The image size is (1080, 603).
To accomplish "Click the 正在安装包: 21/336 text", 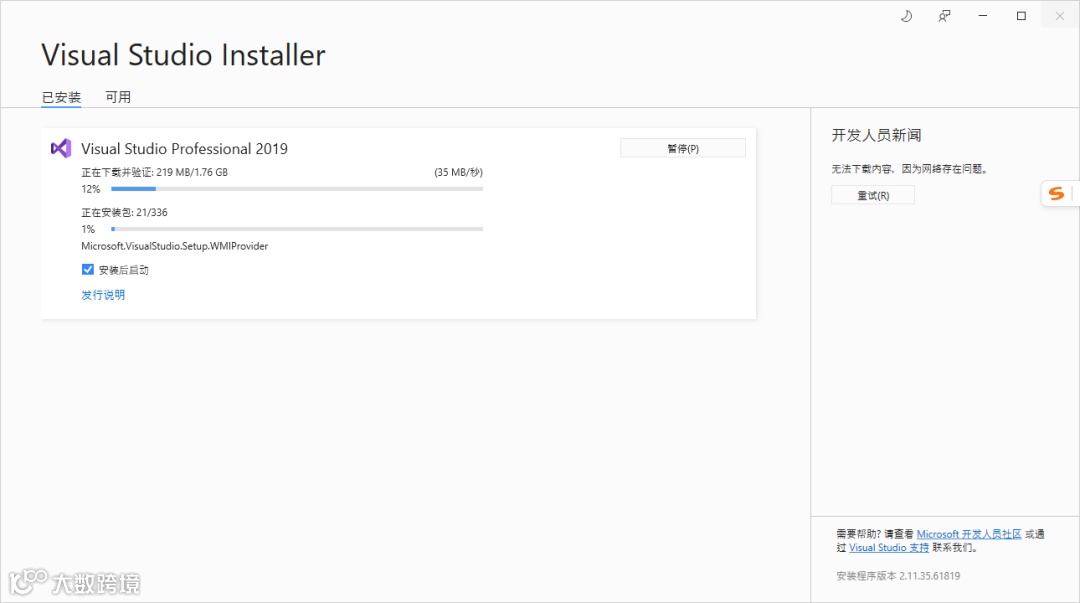I will (x=125, y=212).
